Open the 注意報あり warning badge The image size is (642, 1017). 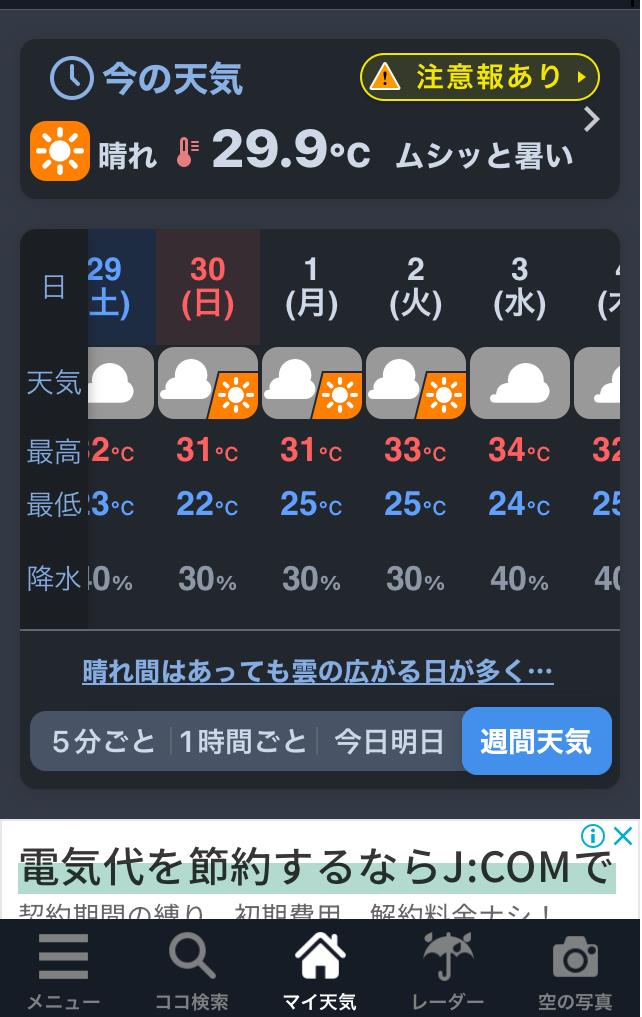click(x=479, y=77)
